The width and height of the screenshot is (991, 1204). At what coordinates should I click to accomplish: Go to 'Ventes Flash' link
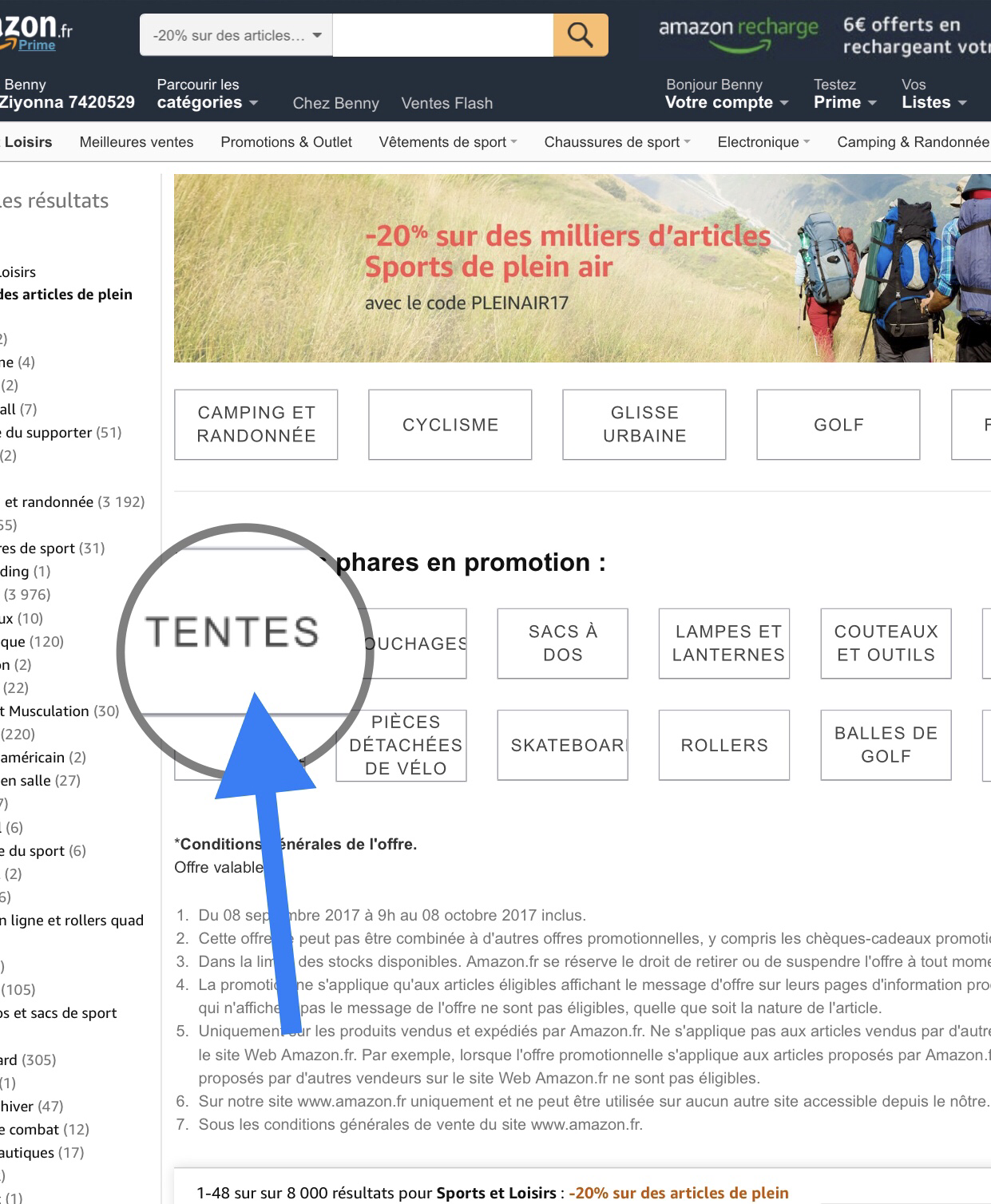coord(447,103)
